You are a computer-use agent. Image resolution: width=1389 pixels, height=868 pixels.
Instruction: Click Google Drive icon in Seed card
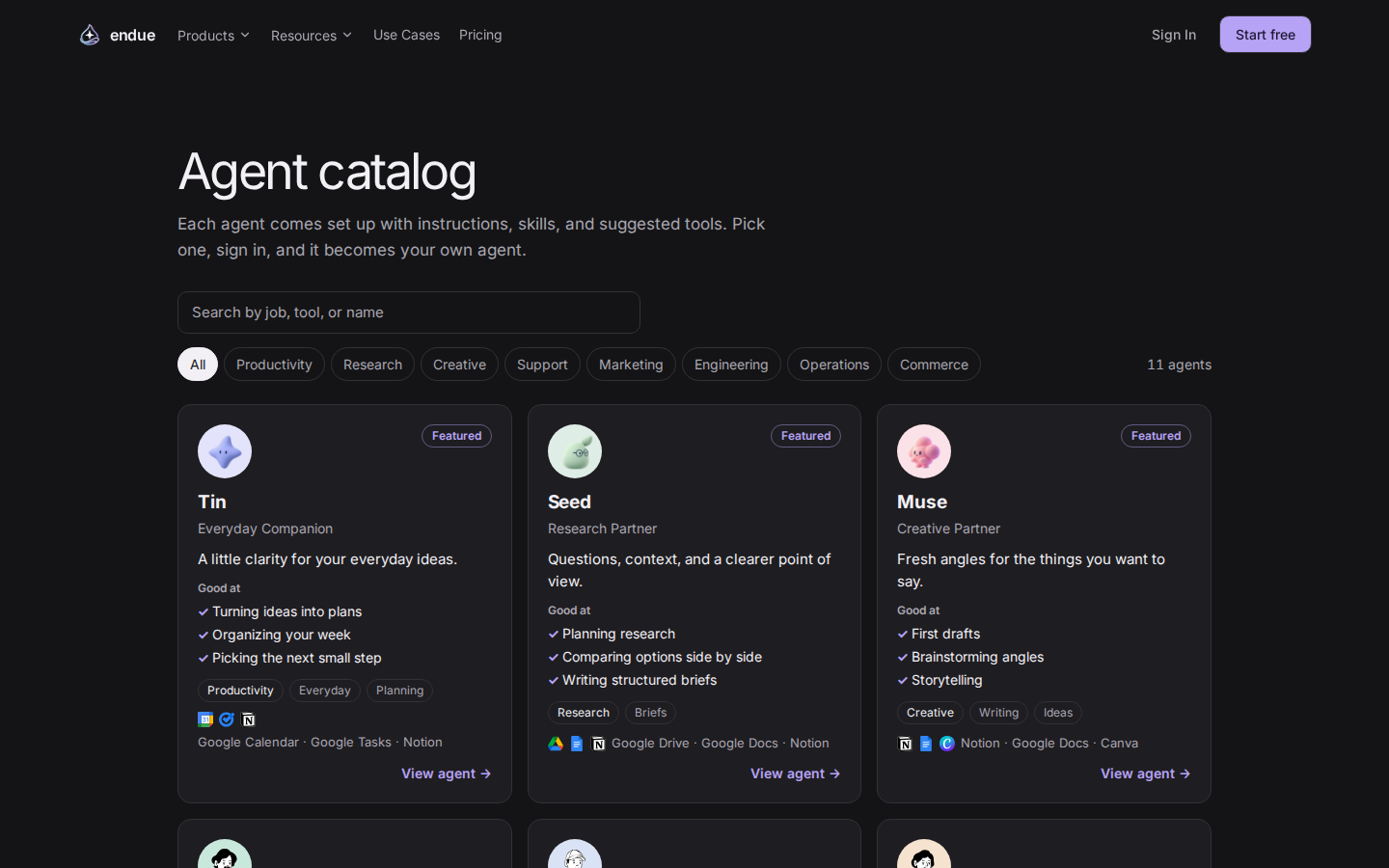point(556,744)
